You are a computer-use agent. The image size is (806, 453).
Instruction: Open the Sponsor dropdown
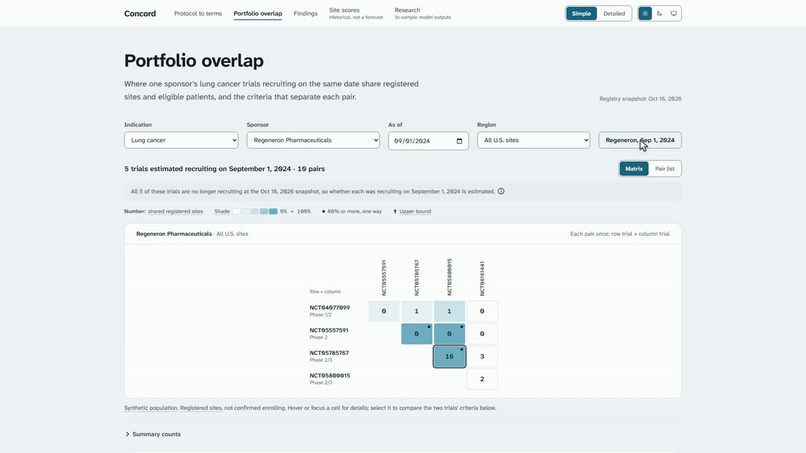coord(313,140)
